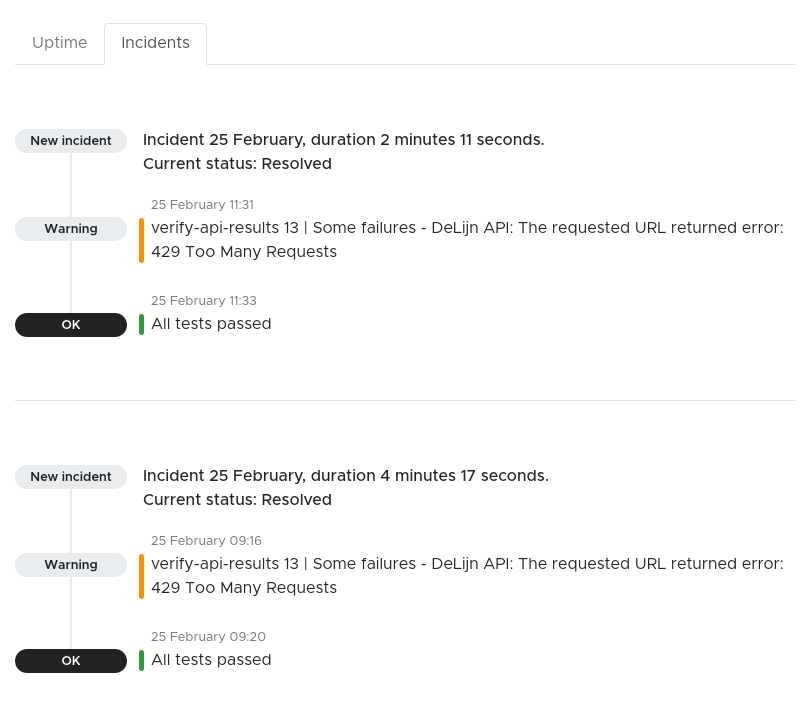Click the 25 February 09:20 timestamp
This screenshot has height=705, width=810.
tap(208, 637)
